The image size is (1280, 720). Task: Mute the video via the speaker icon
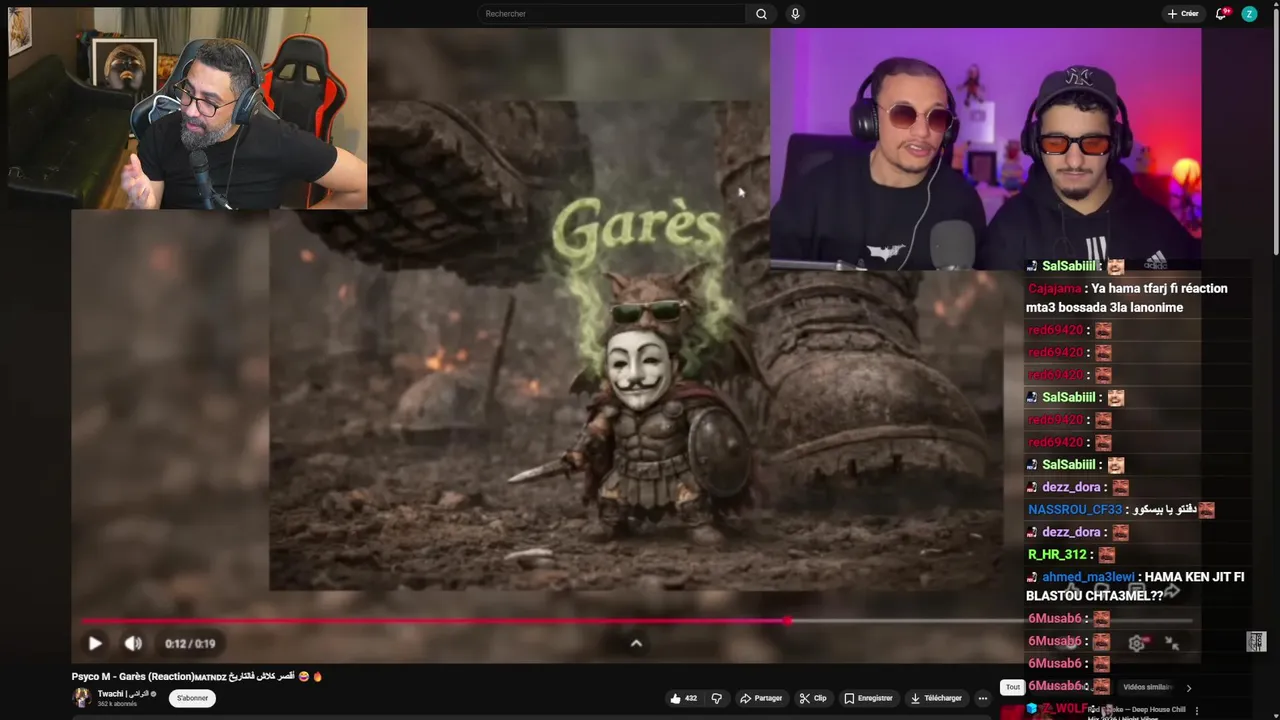[x=133, y=644]
